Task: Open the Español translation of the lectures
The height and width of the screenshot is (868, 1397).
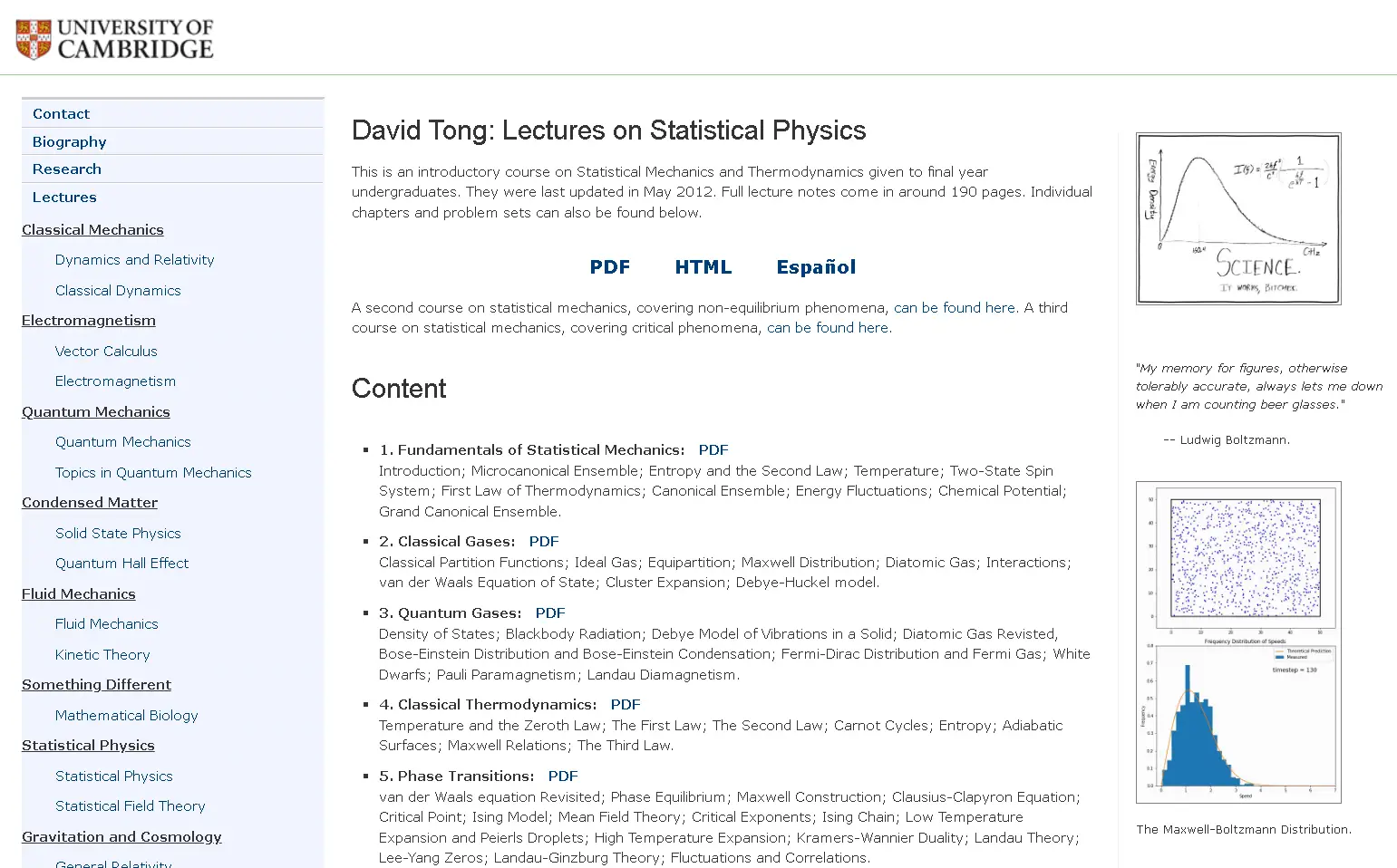Action: click(x=815, y=266)
